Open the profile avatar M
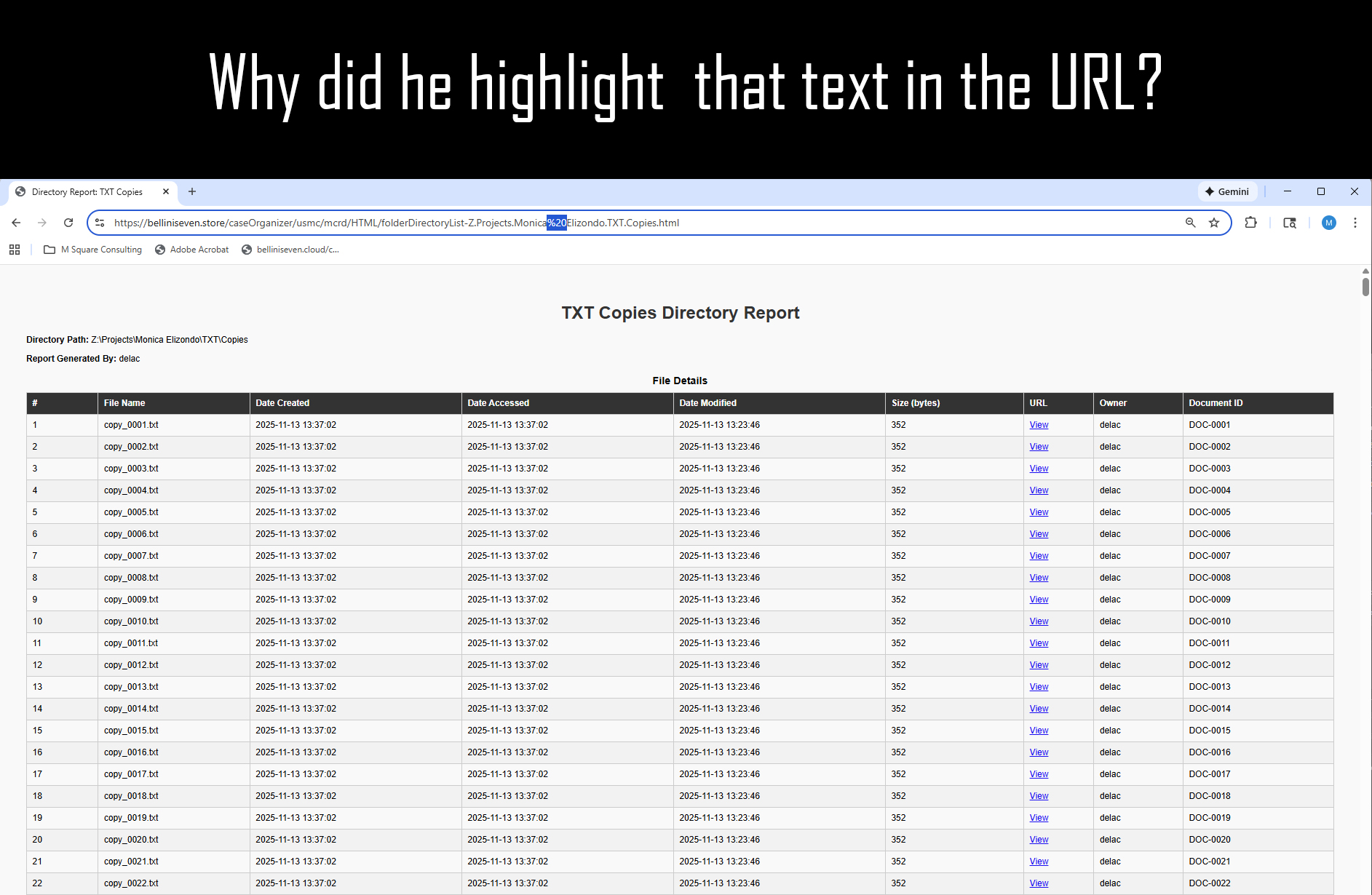 (x=1328, y=223)
